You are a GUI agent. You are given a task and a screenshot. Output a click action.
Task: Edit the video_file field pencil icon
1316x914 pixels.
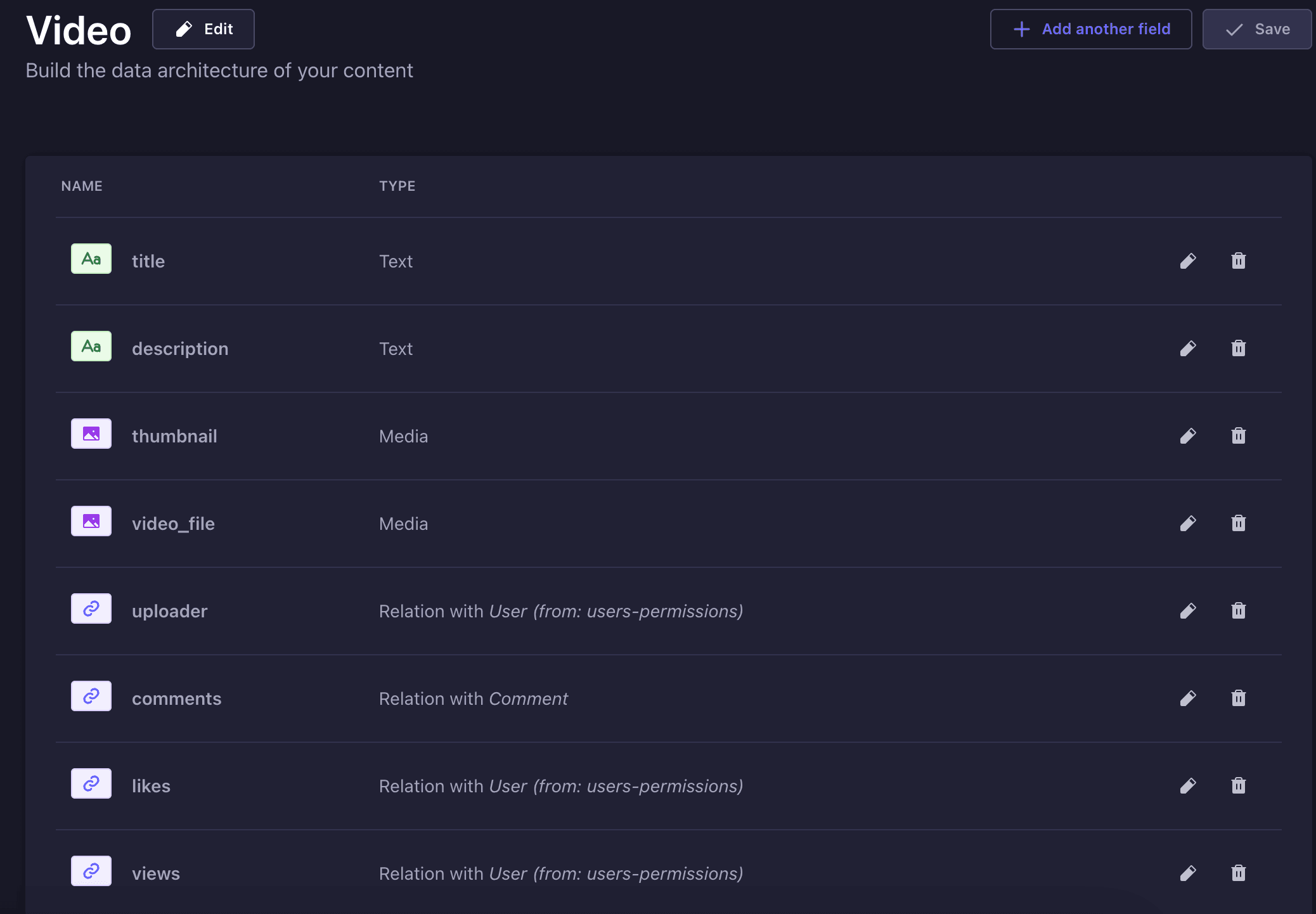[1188, 524]
